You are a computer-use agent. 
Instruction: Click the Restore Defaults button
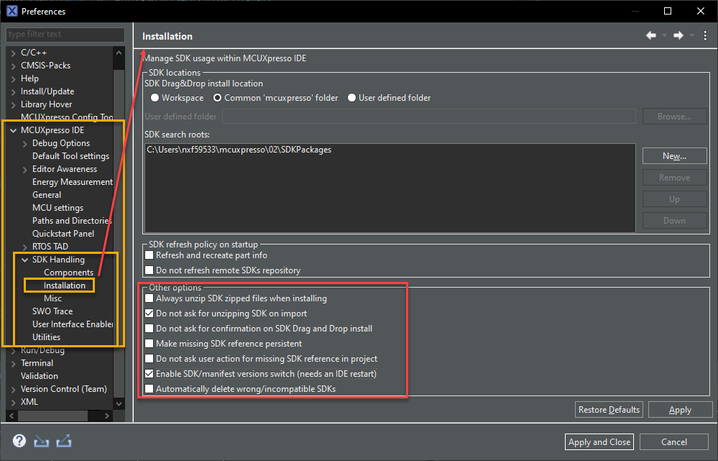click(x=609, y=410)
